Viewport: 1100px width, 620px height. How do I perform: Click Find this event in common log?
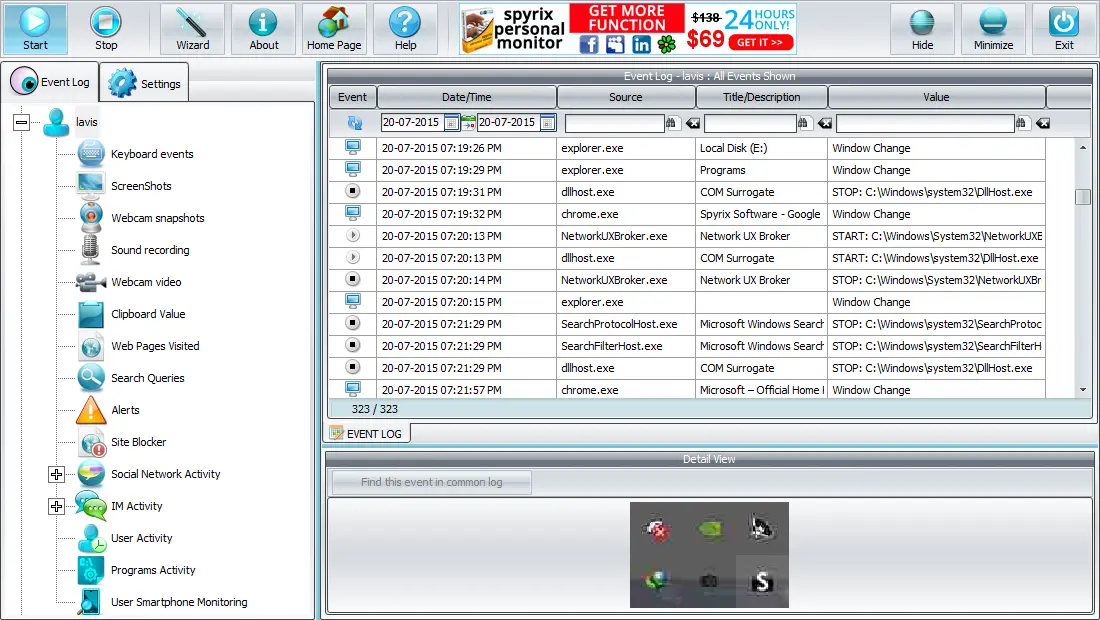click(x=431, y=483)
